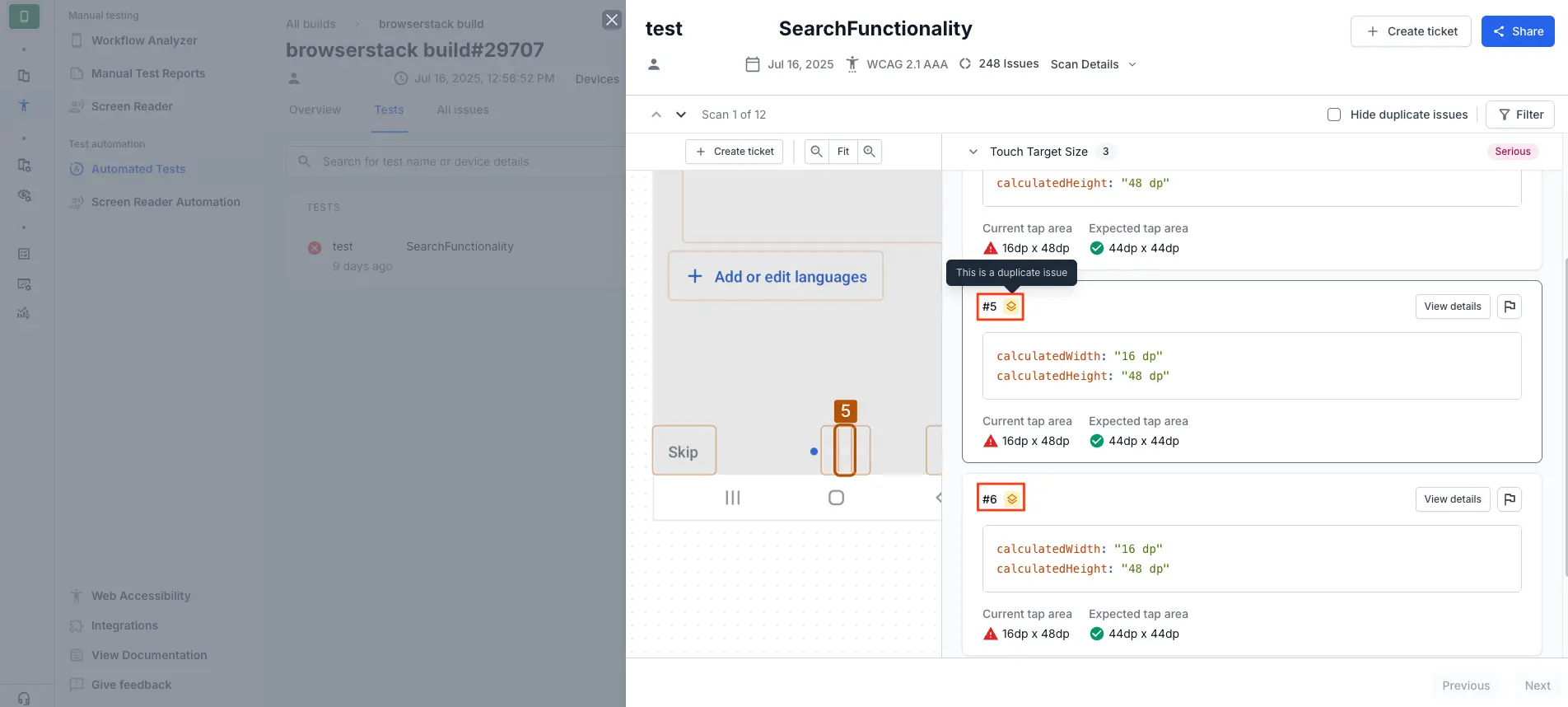The image size is (1568, 707).
Task: Enable Hide duplicate issues checkbox
Action: coord(1334,115)
